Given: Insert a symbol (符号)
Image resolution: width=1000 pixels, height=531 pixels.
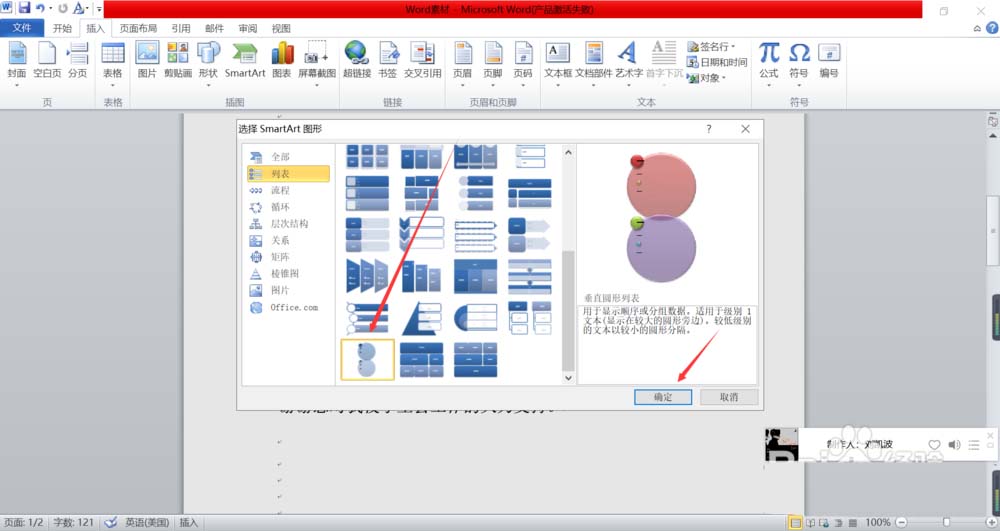Looking at the screenshot, I should pos(798,62).
